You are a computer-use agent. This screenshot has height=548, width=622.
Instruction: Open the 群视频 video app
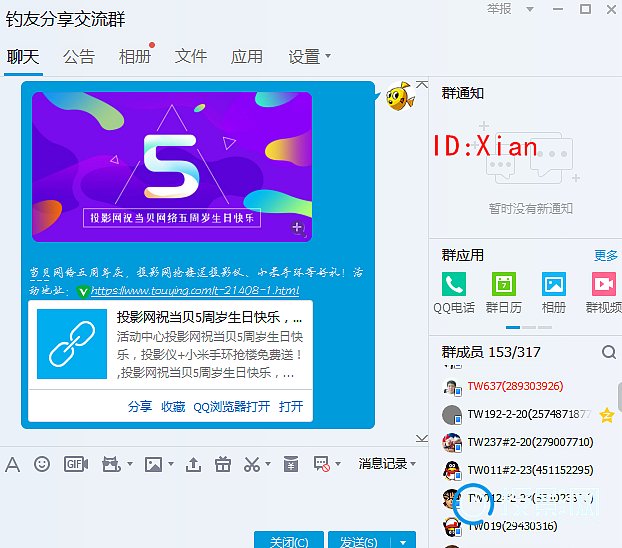point(604,292)
